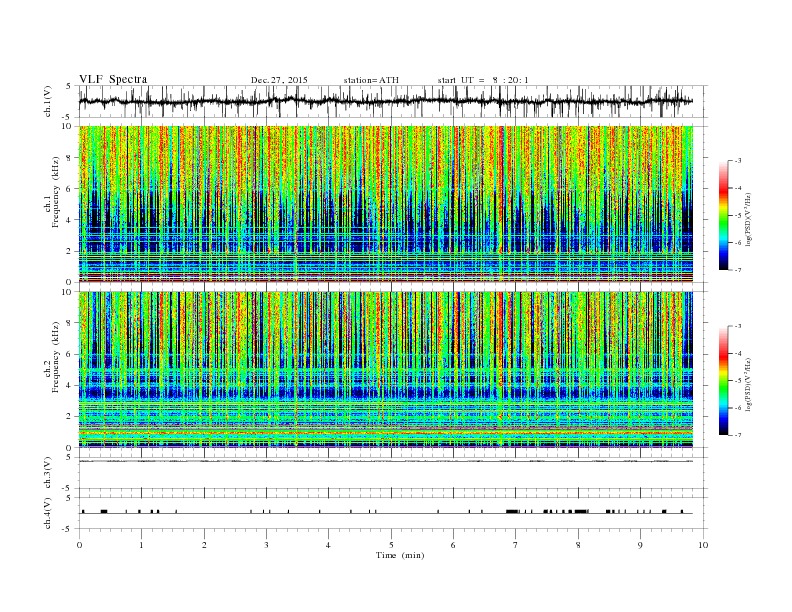This screenshot has height=612, width=792.
Task: Click the ch.2 spectrogram color bar
Action: (x=723, y=381)
